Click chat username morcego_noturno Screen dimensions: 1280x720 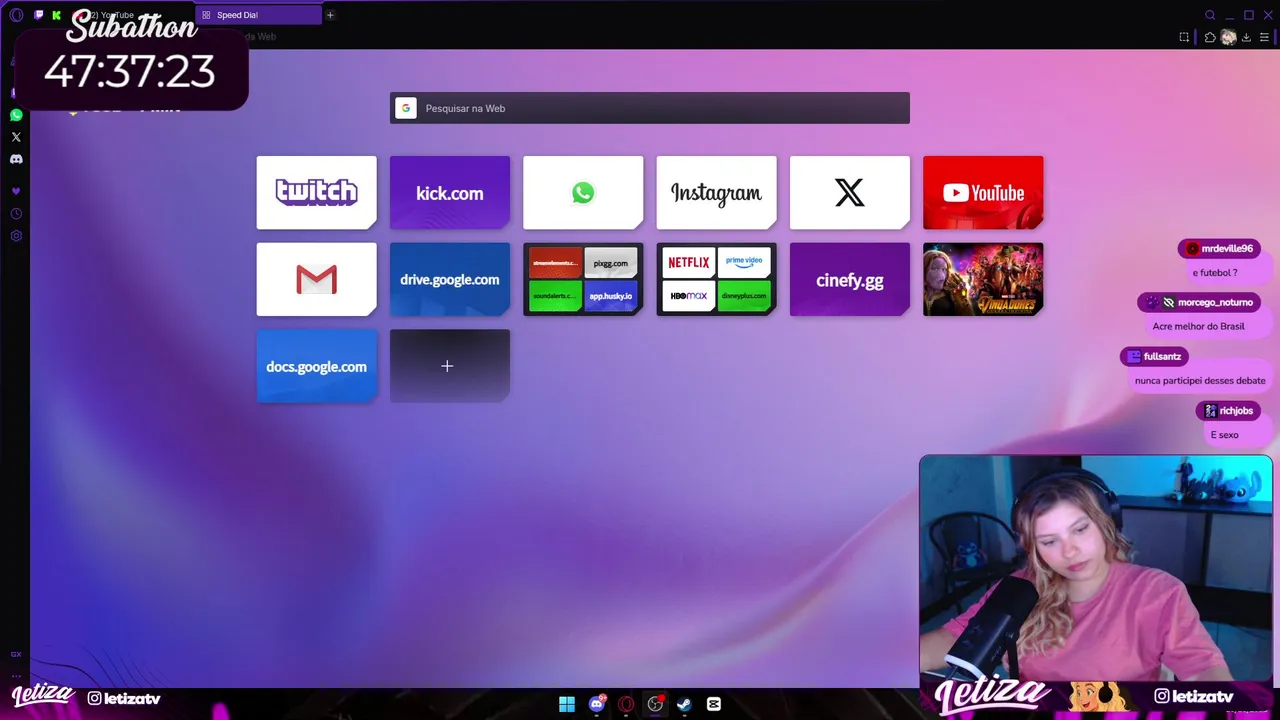point(1215,302)
